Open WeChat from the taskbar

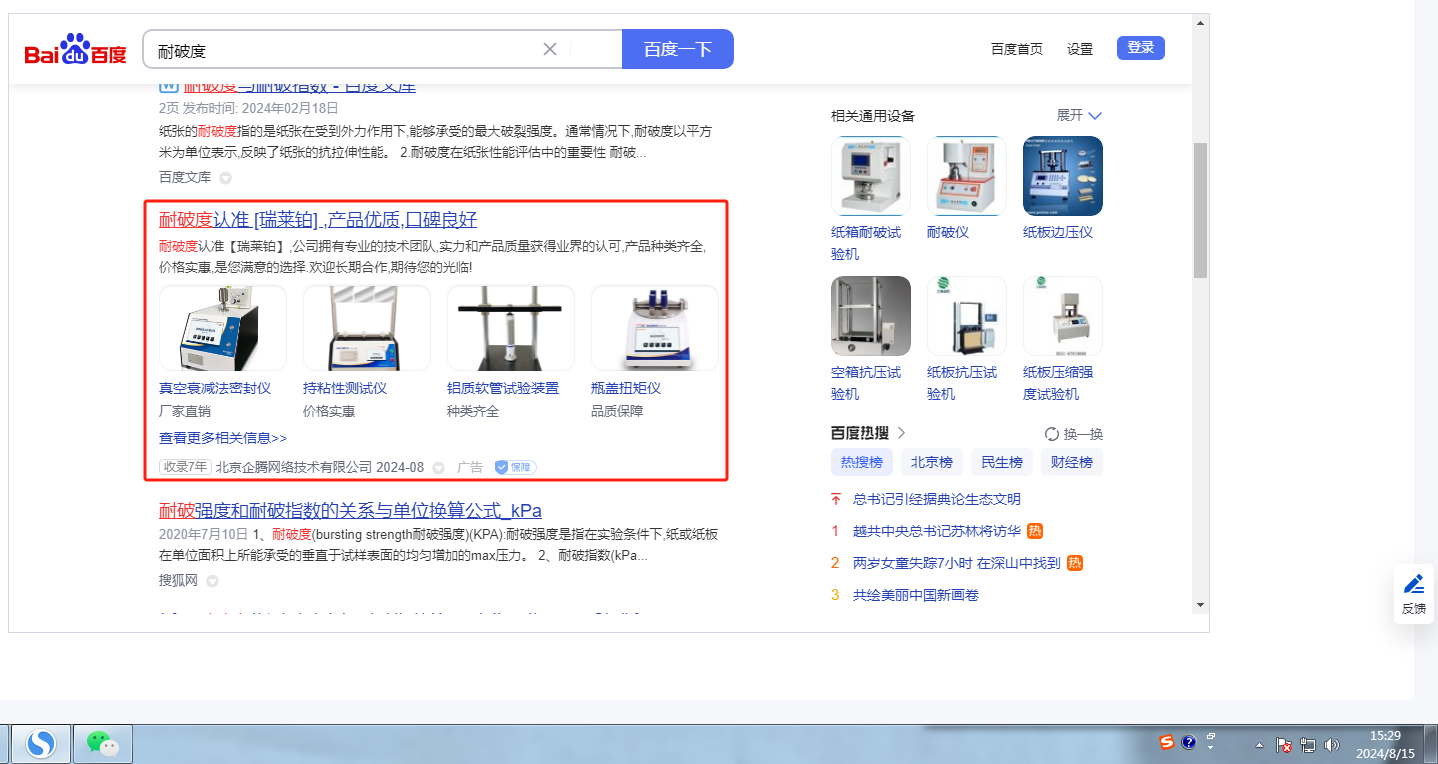(102, 743)
